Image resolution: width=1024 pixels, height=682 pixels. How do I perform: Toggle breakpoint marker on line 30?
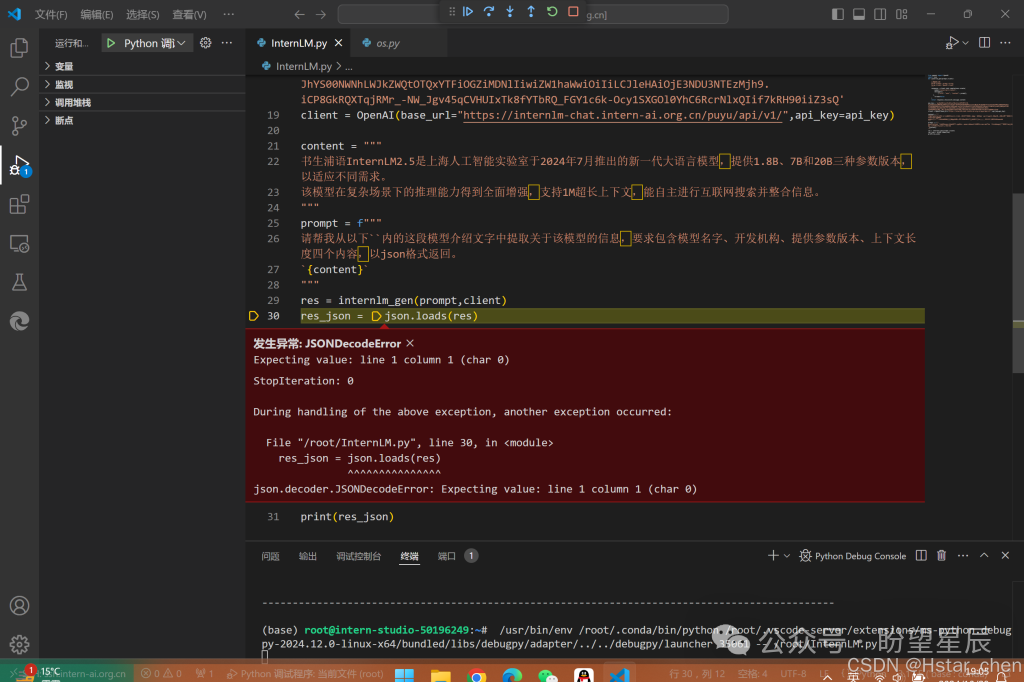[x=254, y=316]
